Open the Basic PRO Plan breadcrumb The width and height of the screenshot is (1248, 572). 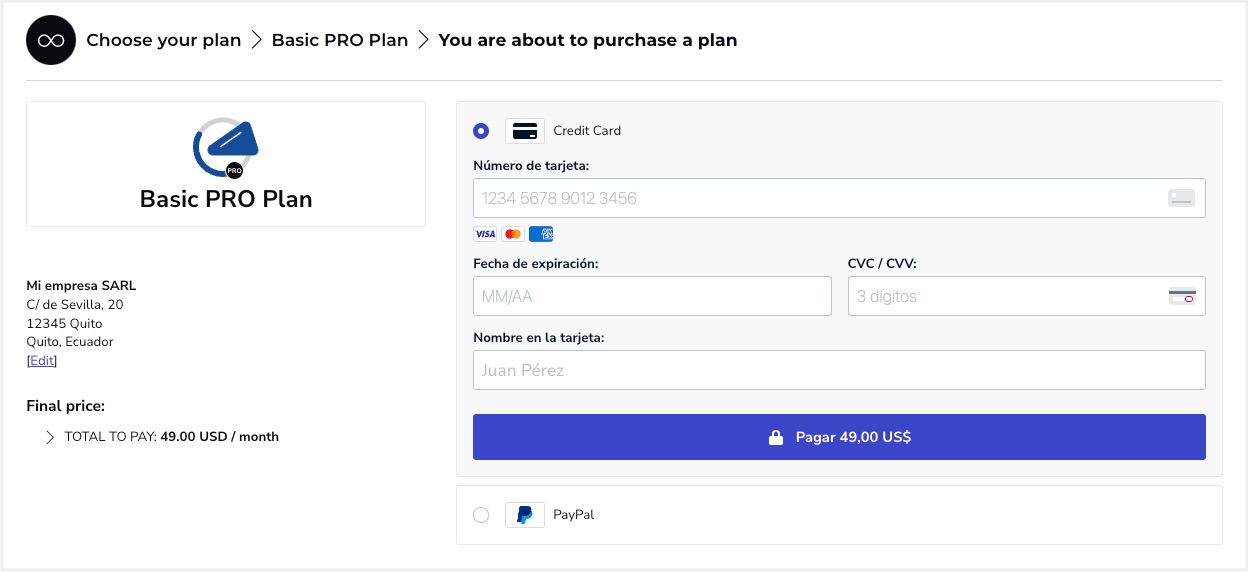click(340, 41)
